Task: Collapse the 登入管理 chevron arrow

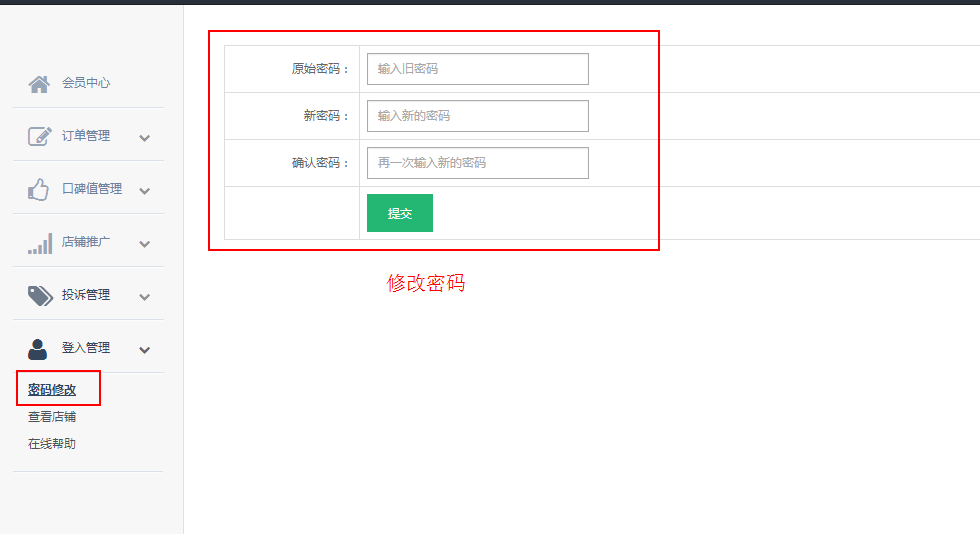Action: click(144, 350)
